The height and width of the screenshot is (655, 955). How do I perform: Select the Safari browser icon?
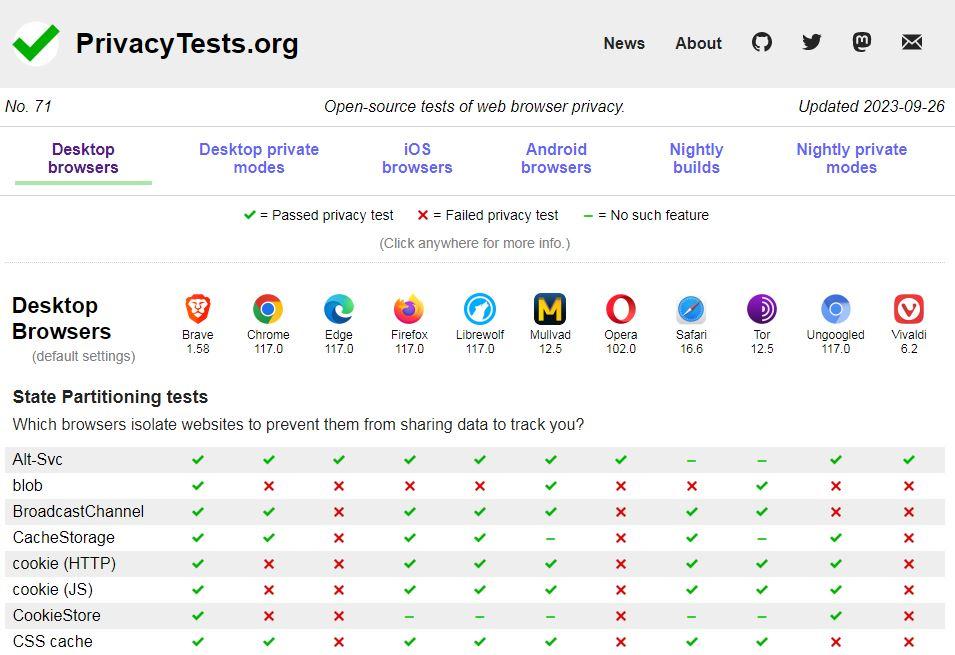[x=691, y=309]
